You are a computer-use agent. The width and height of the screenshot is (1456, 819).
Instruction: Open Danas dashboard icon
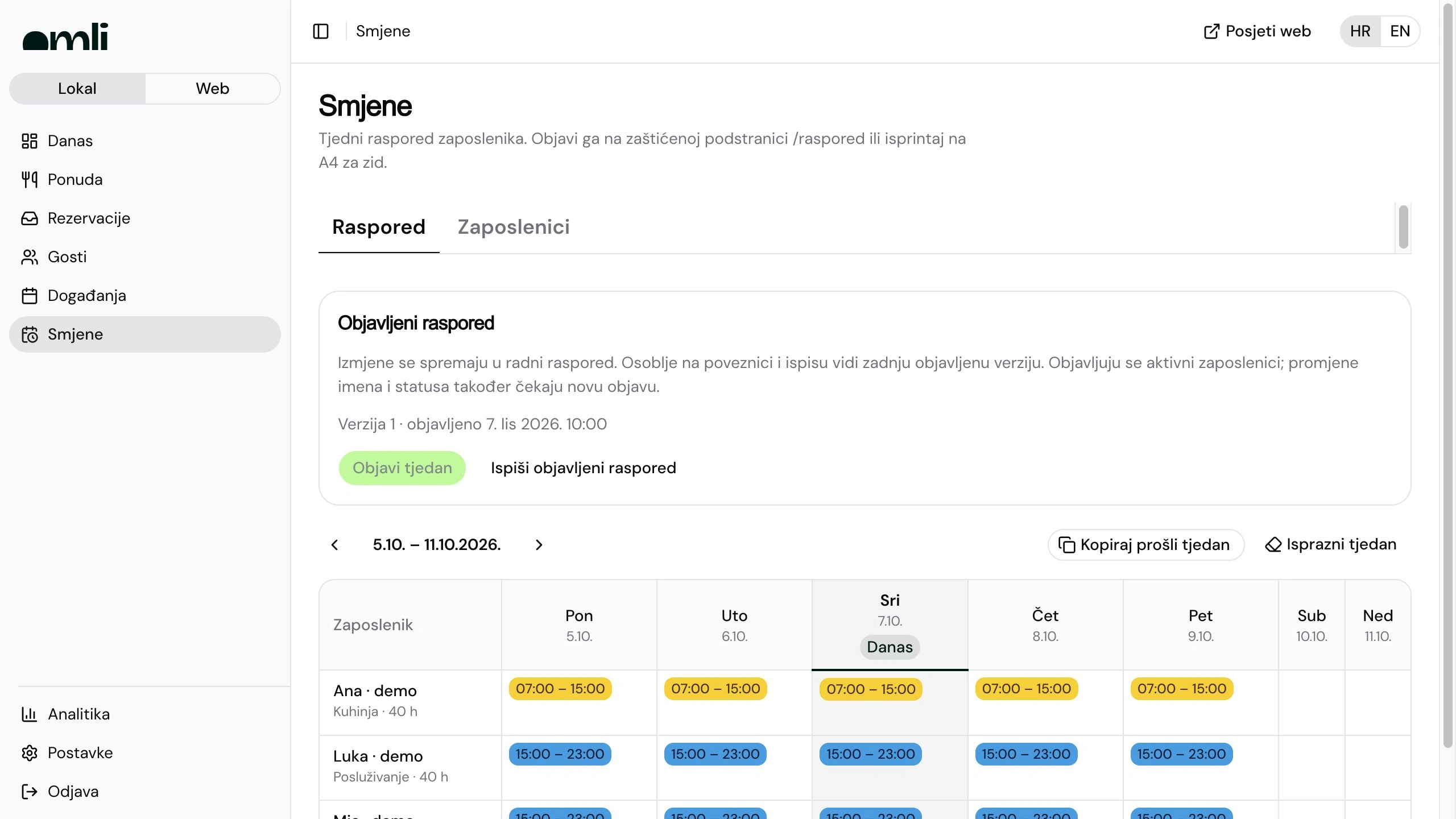point(30,141)
